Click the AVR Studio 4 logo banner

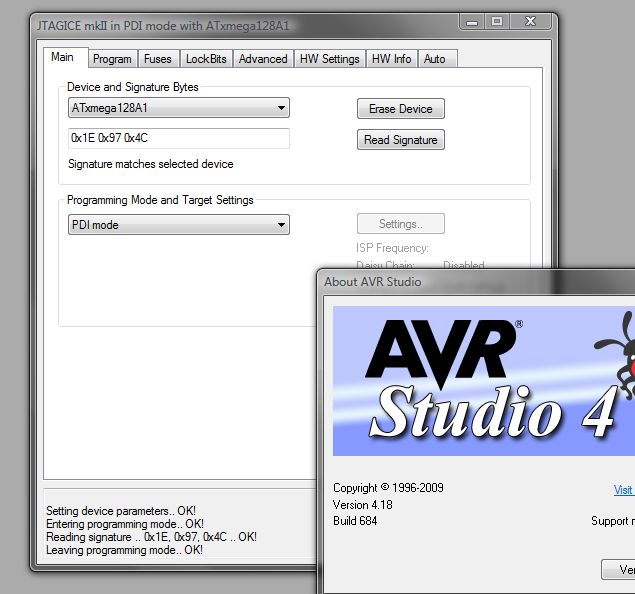(x=484, y=381)
